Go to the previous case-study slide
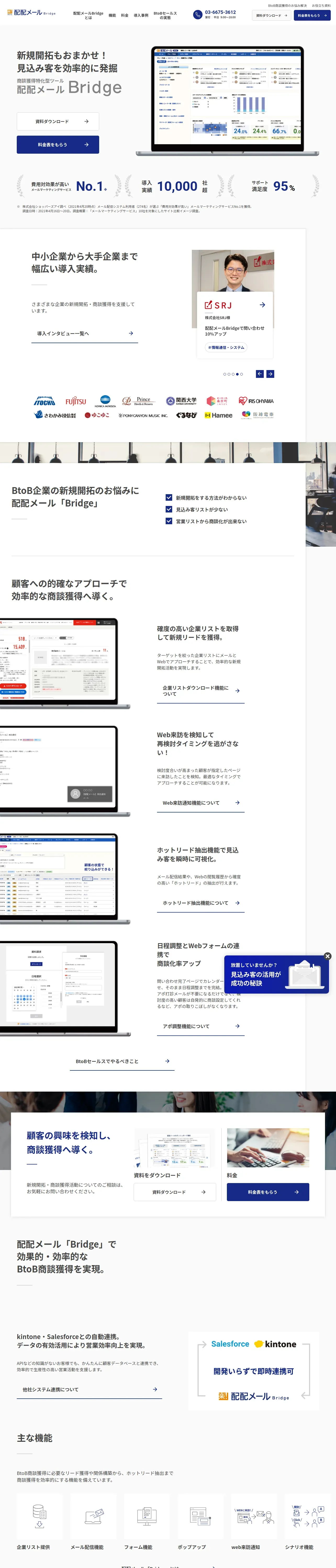336x1568 pixels. pos(260,374)
